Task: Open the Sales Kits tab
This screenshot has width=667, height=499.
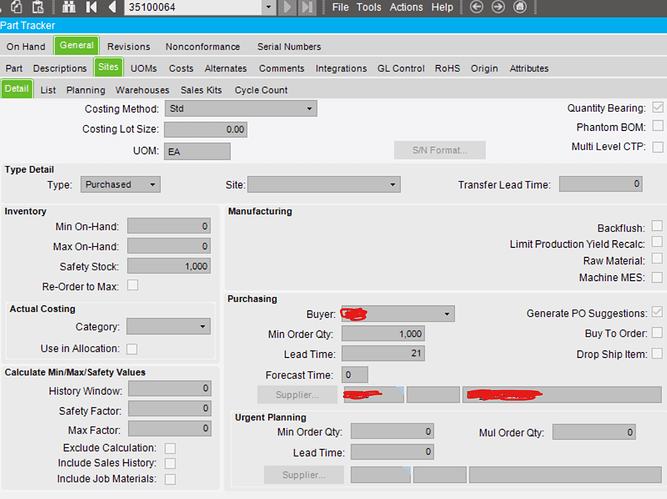Action: pos(201,90)
